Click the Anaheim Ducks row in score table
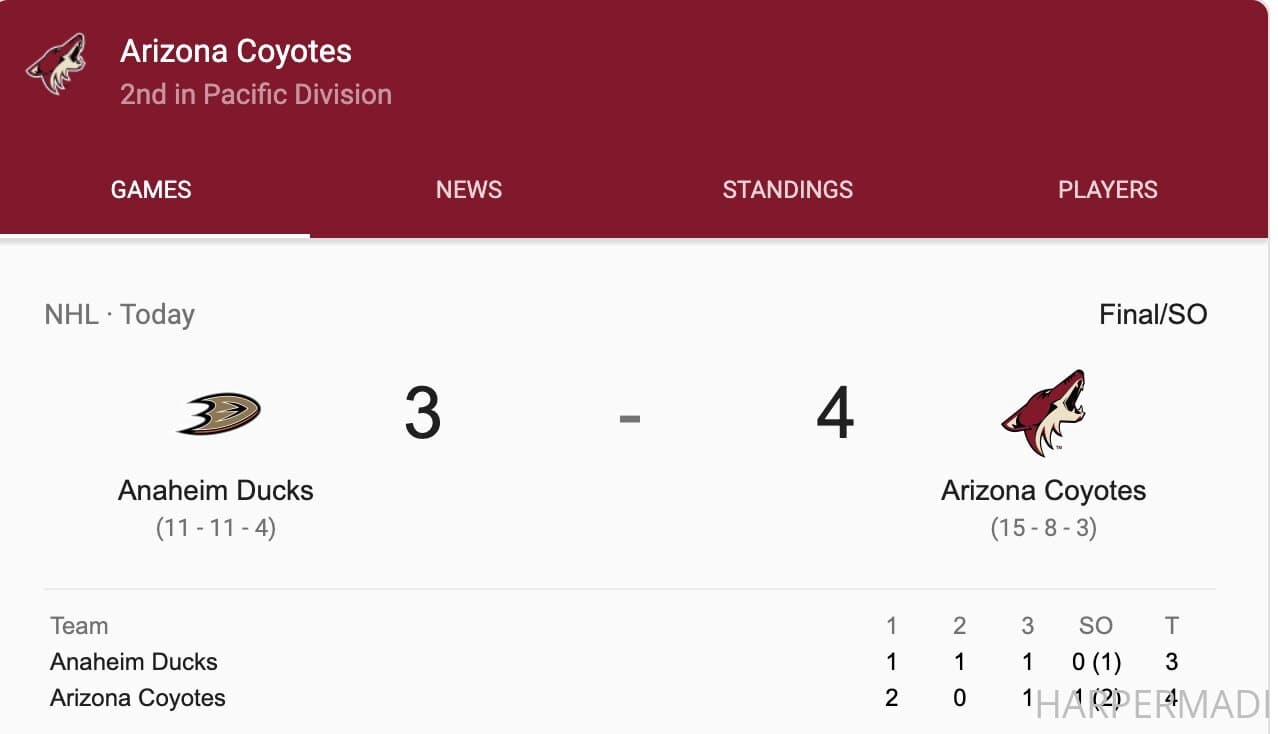 coord(630,662)
